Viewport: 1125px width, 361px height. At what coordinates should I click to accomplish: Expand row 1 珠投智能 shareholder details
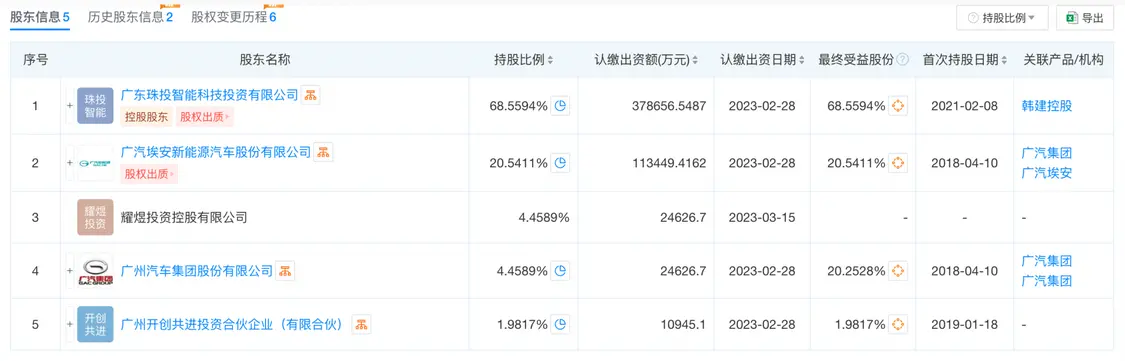coord(70,106)
